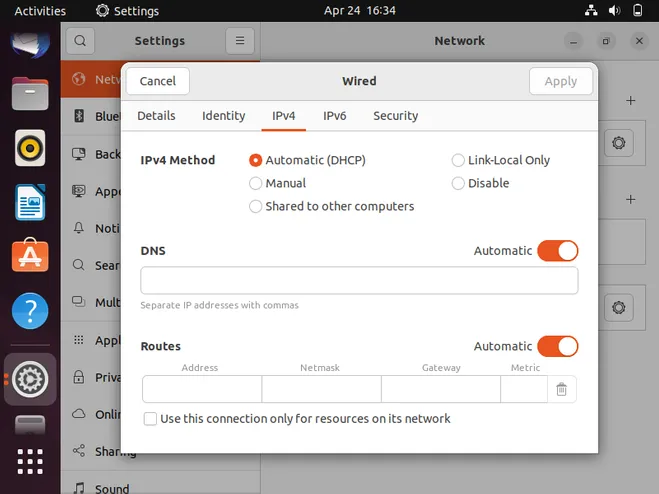Click the Settings search magnifier icon

tap(81, 41)
